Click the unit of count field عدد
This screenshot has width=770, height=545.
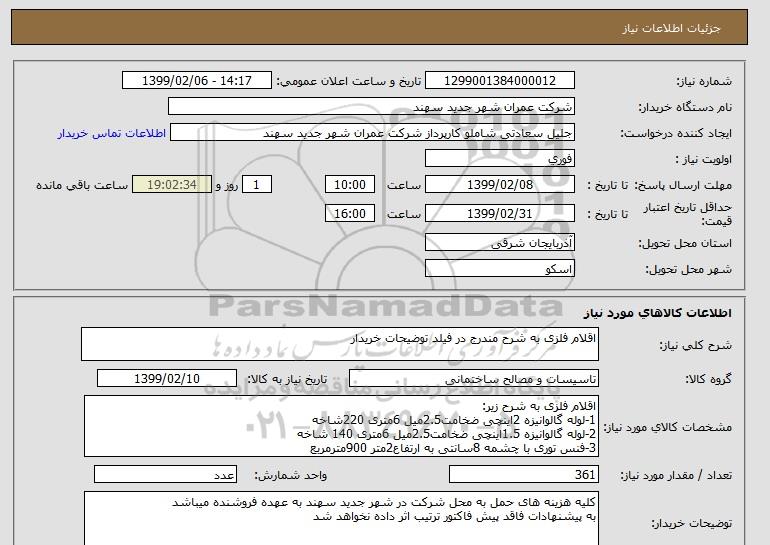[x=165, y=475]
